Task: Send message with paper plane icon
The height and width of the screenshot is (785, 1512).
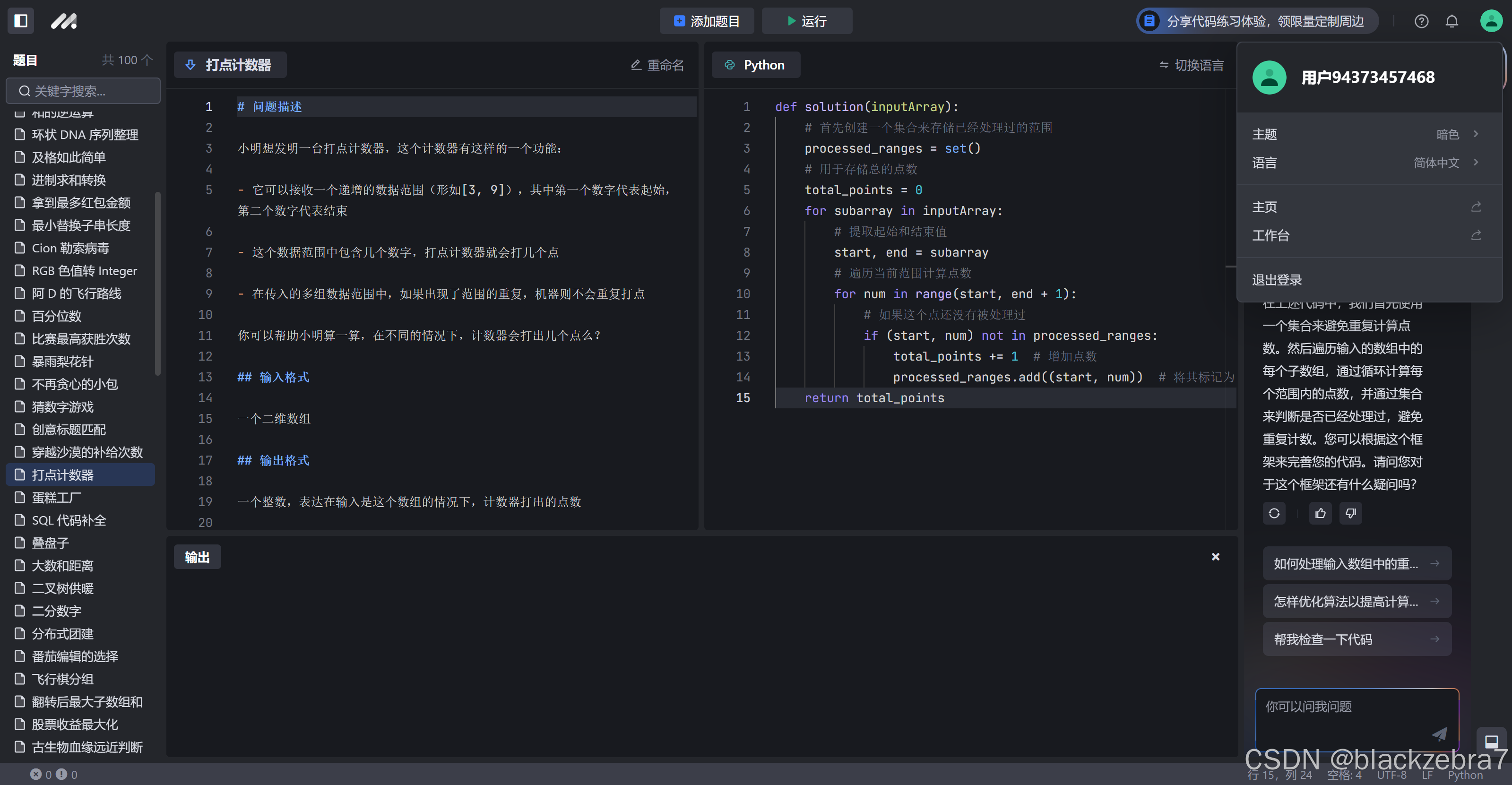Action: (1439, 733)
